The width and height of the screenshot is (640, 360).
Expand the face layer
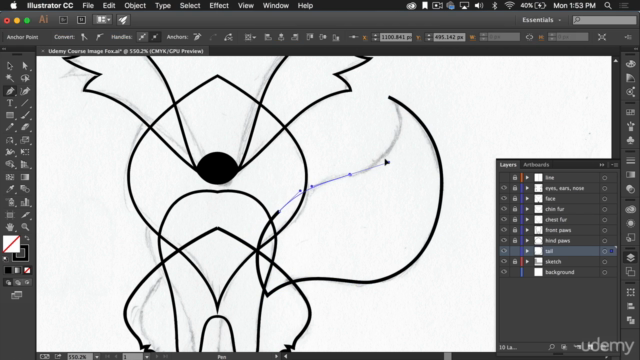click(x=527, y=199)
